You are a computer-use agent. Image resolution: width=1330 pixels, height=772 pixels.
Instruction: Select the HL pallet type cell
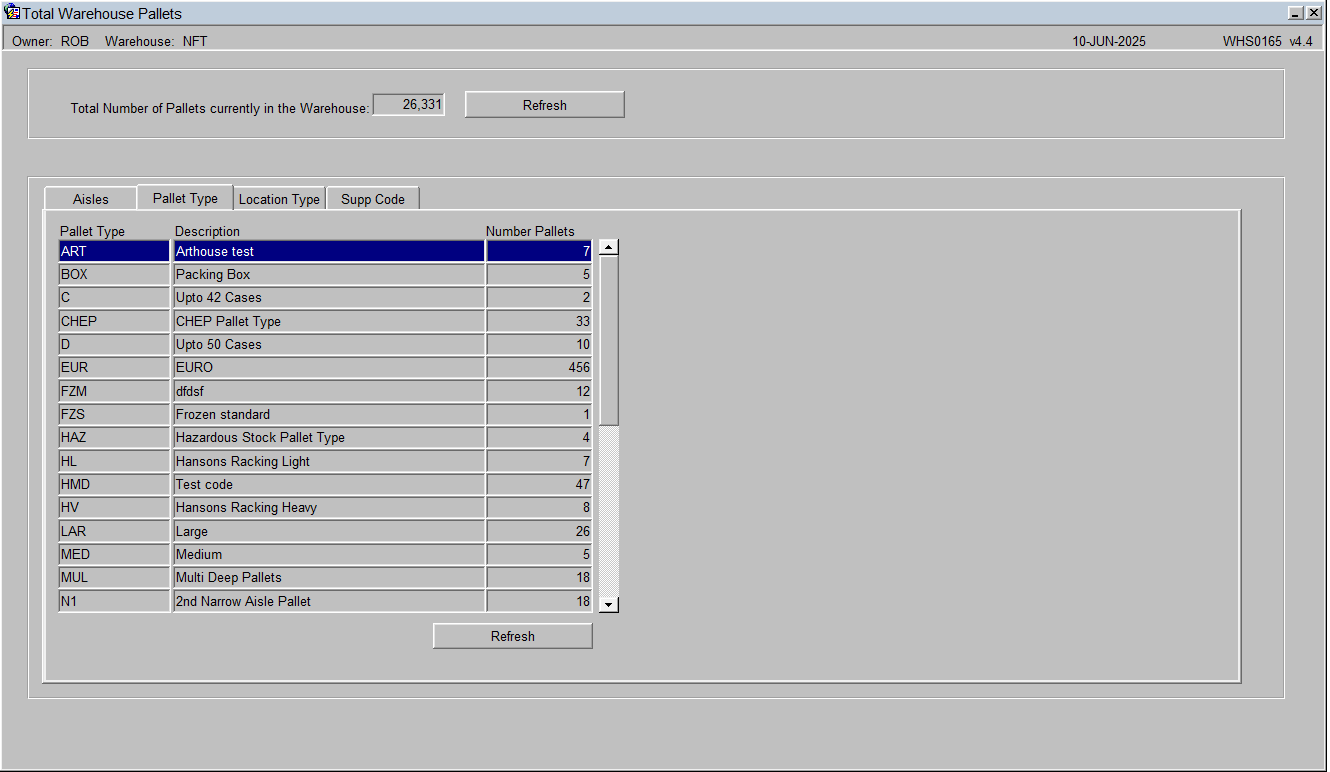pos(114,461)
